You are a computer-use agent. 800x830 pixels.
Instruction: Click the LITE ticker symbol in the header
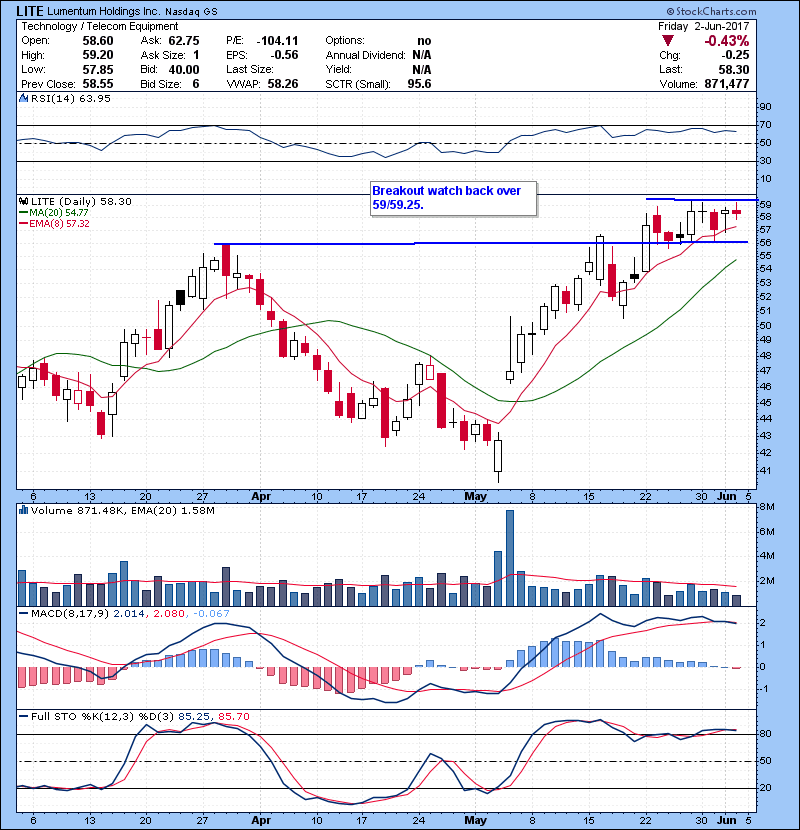click(30, 11)
